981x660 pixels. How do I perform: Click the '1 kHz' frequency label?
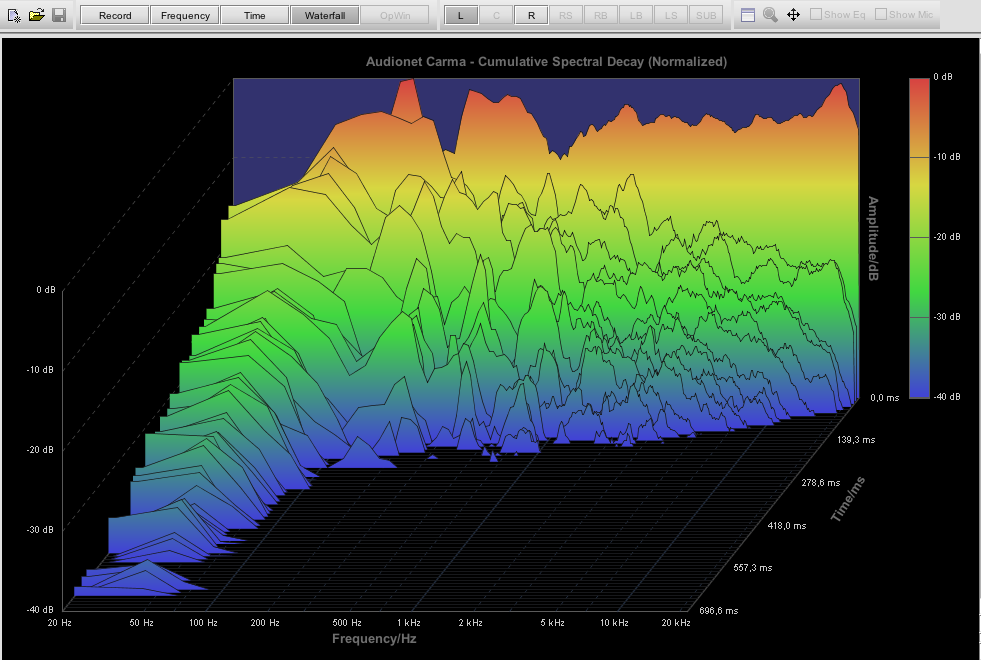(x=409, y=622)
